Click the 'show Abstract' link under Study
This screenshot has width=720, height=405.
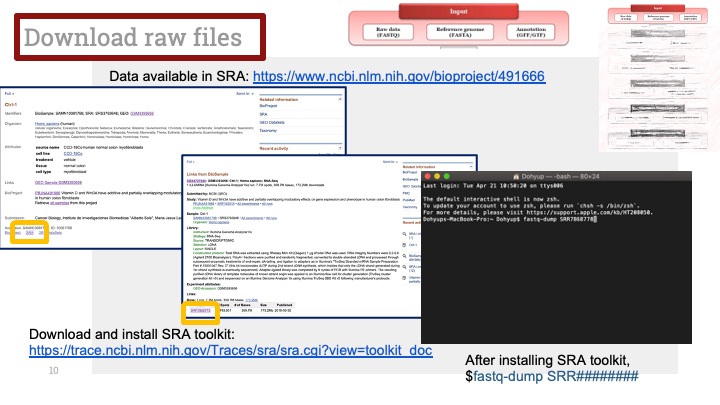[x=203, y=208]
